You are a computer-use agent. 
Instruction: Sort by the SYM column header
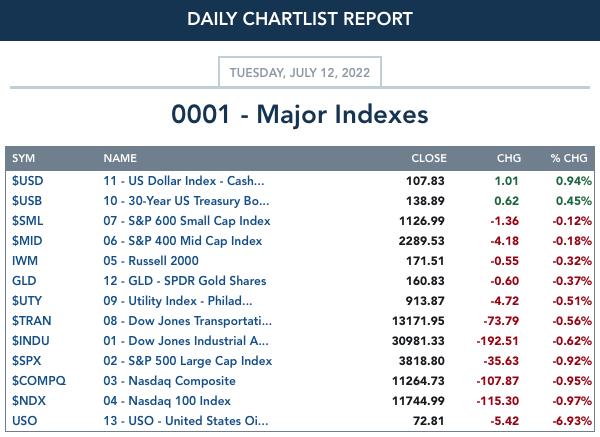pos(23,158)
